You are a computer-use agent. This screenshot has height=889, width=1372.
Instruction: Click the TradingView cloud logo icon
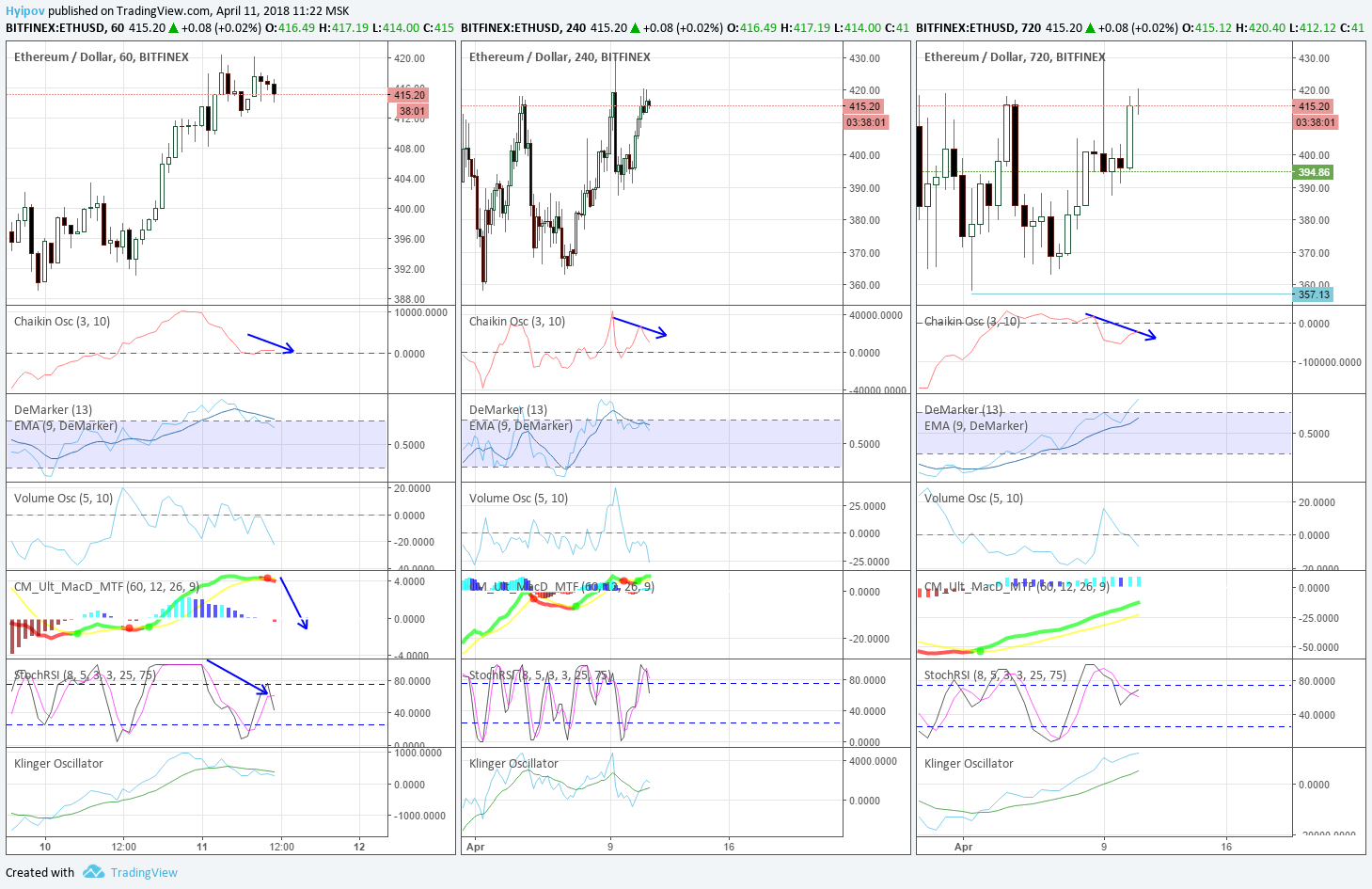point(93,872)
